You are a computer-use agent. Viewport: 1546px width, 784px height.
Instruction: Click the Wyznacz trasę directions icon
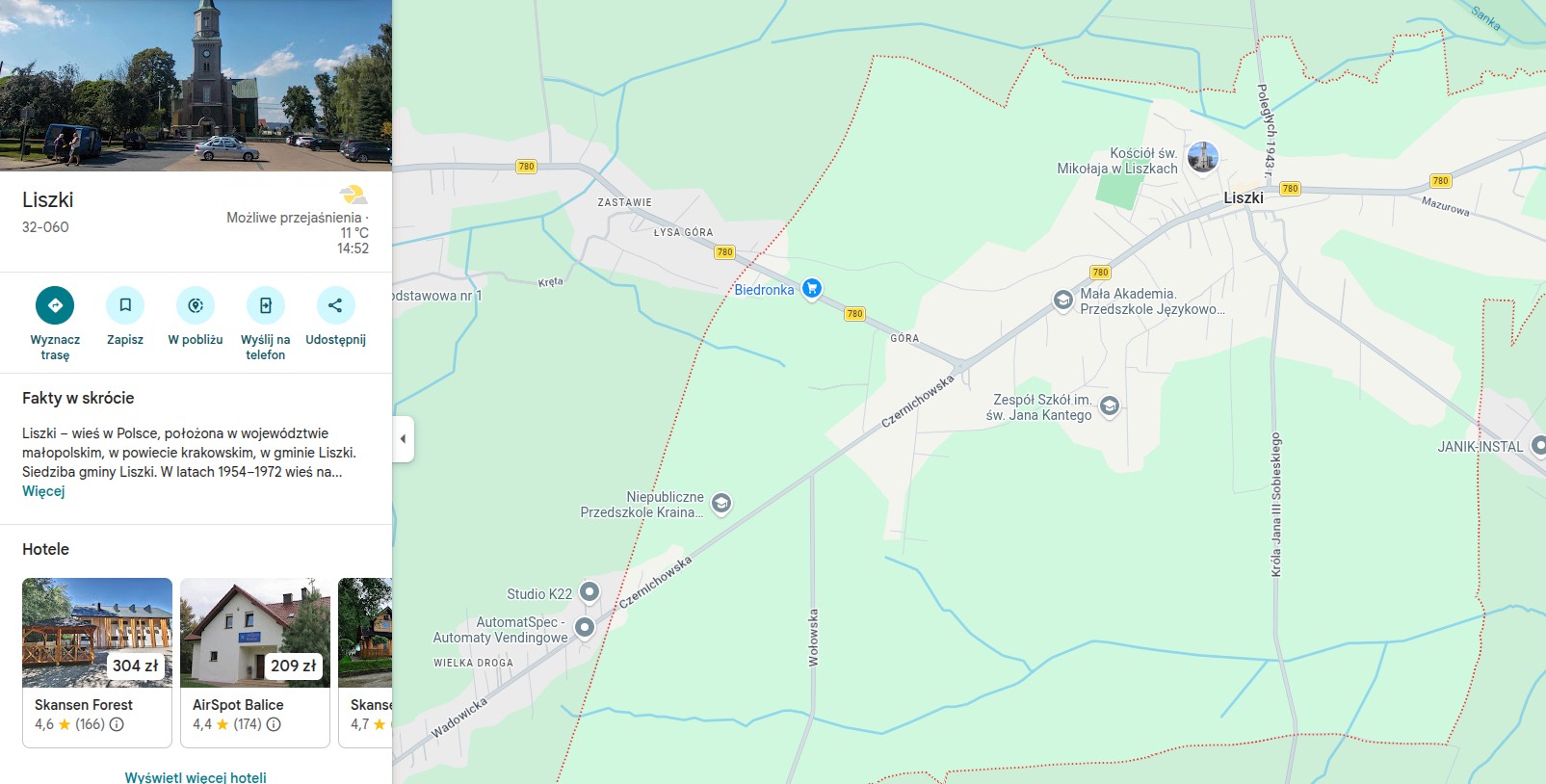55,305
